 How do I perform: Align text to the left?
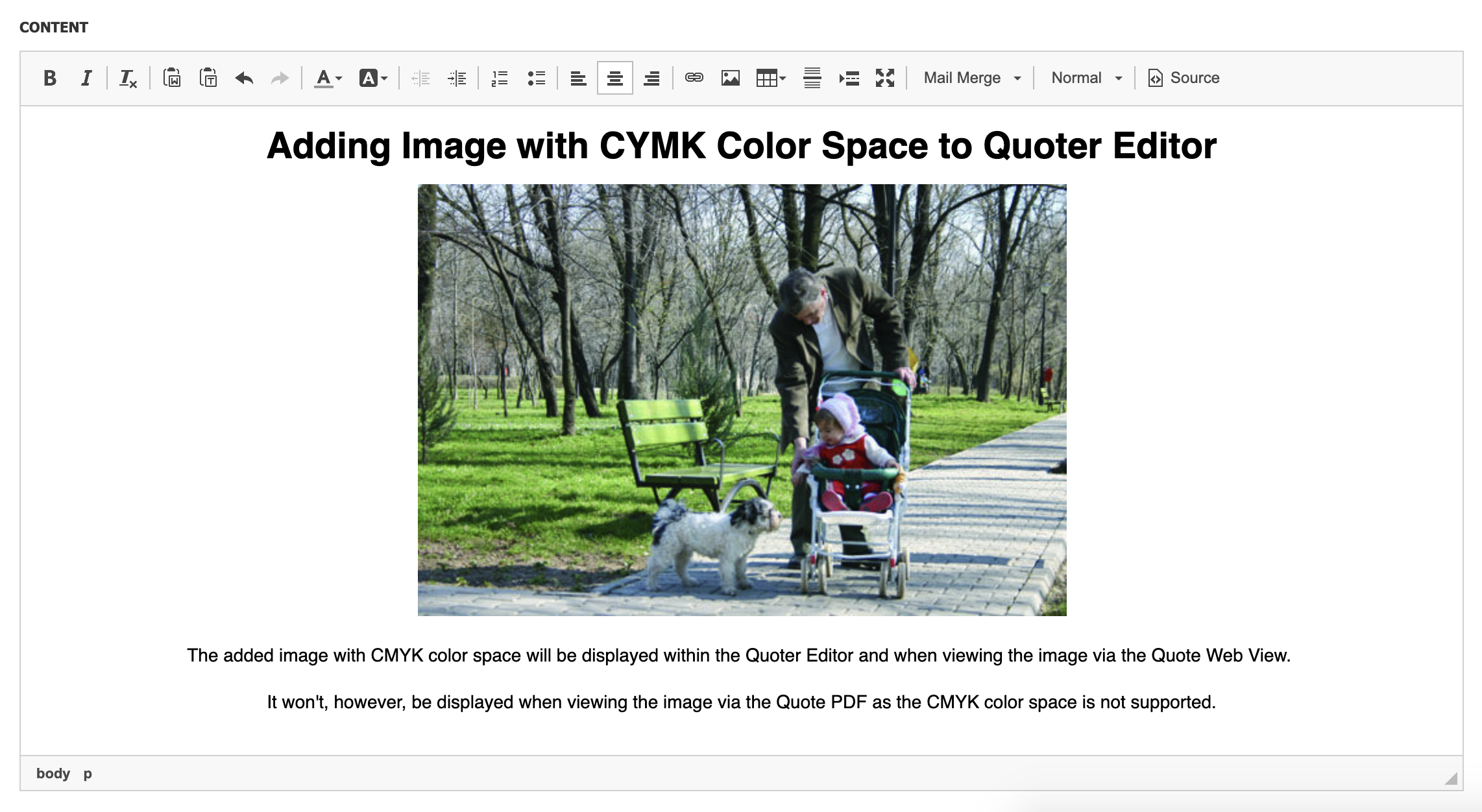pyautogui.click(x=578, y=78)
